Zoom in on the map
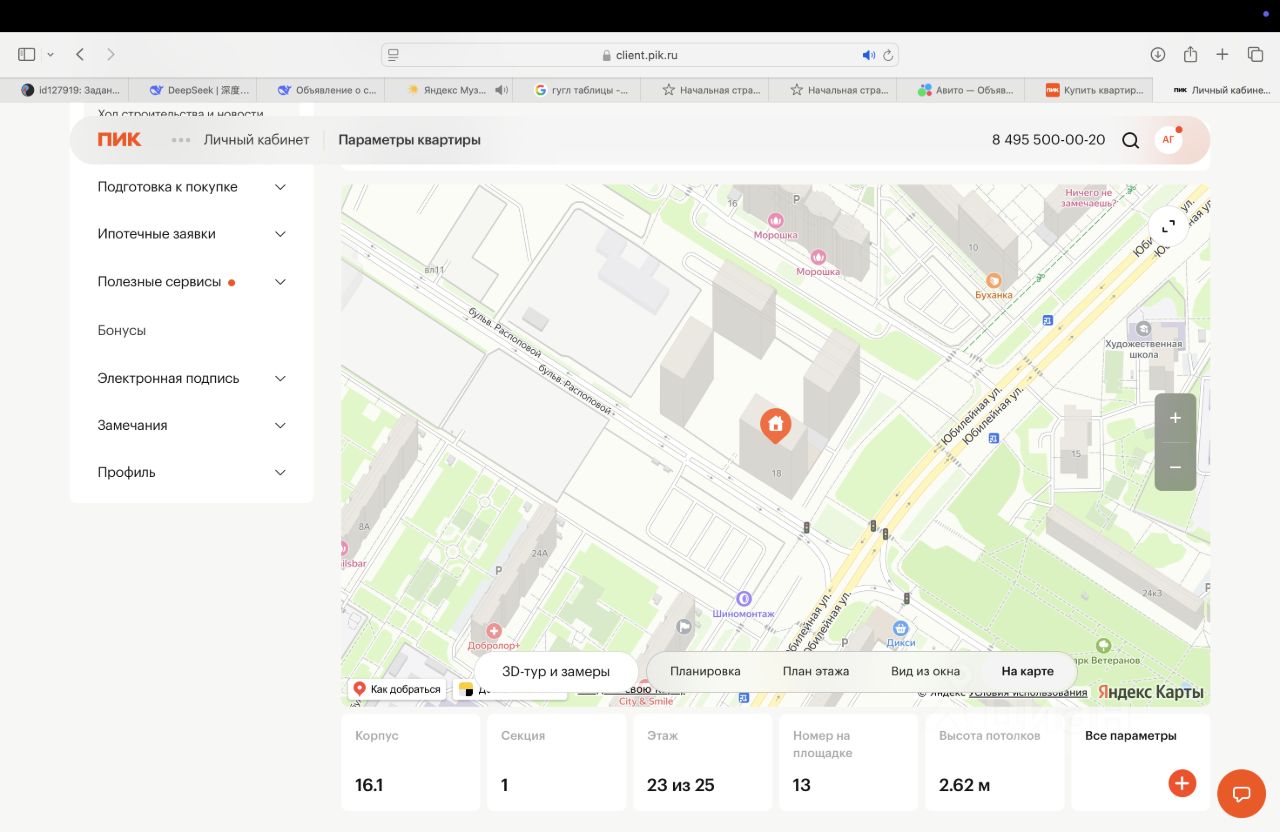1280x832 pixels. tap(1175, 418)
